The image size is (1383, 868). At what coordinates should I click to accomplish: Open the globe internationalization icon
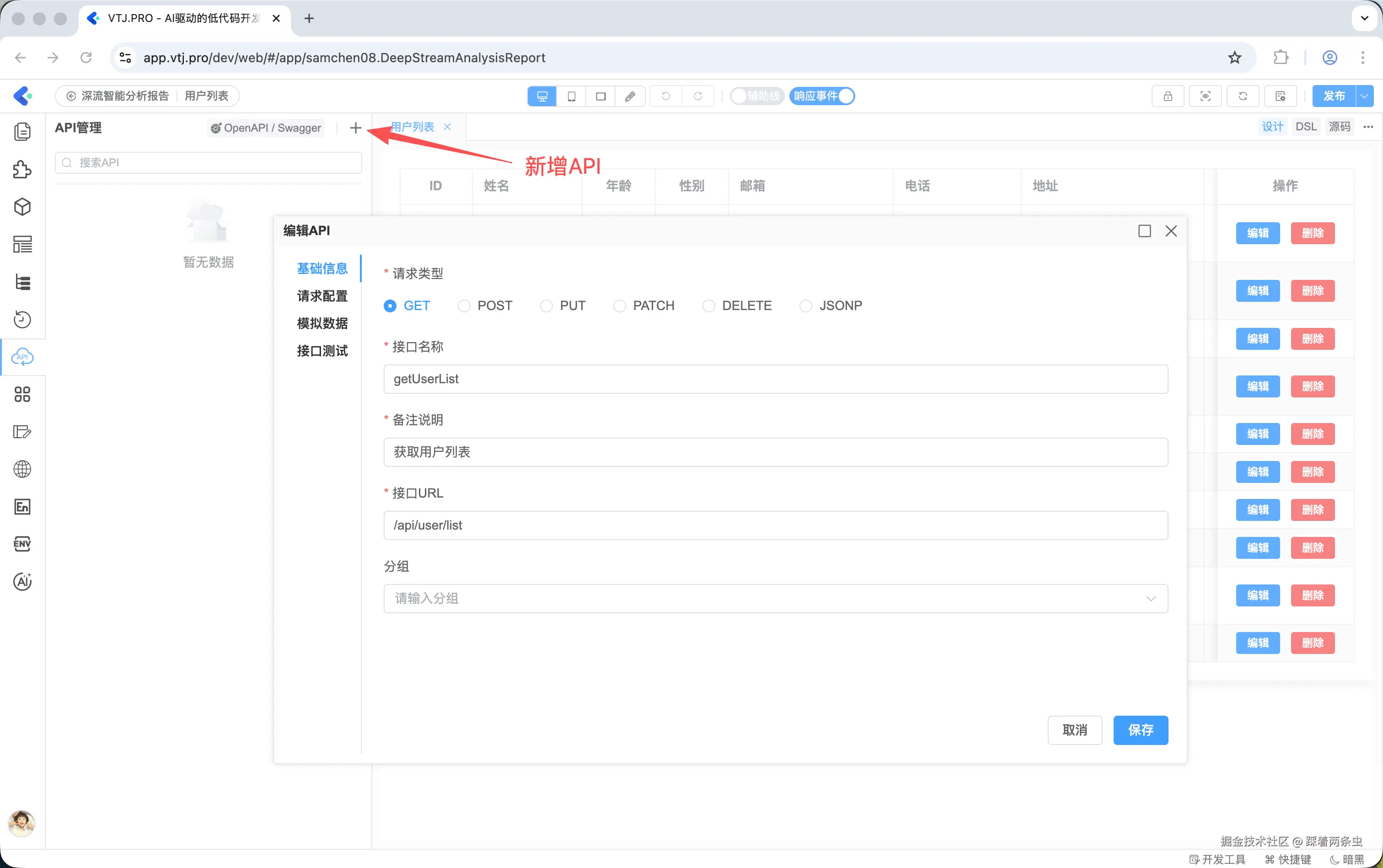point(22,469)
